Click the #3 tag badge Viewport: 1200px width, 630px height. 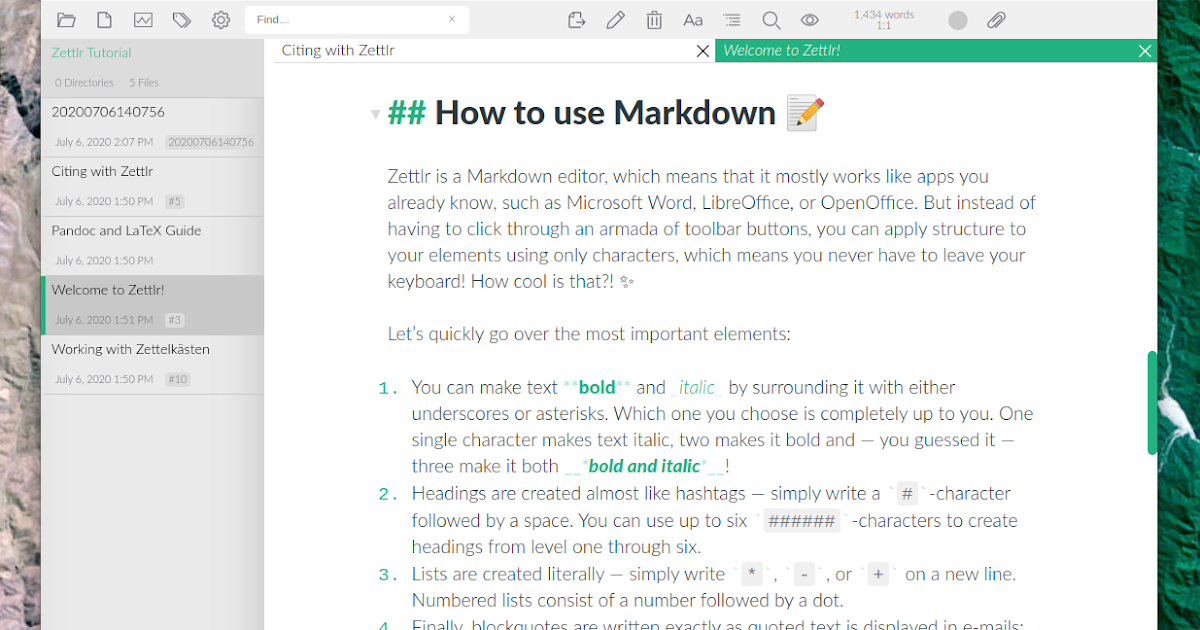[175, 320]
